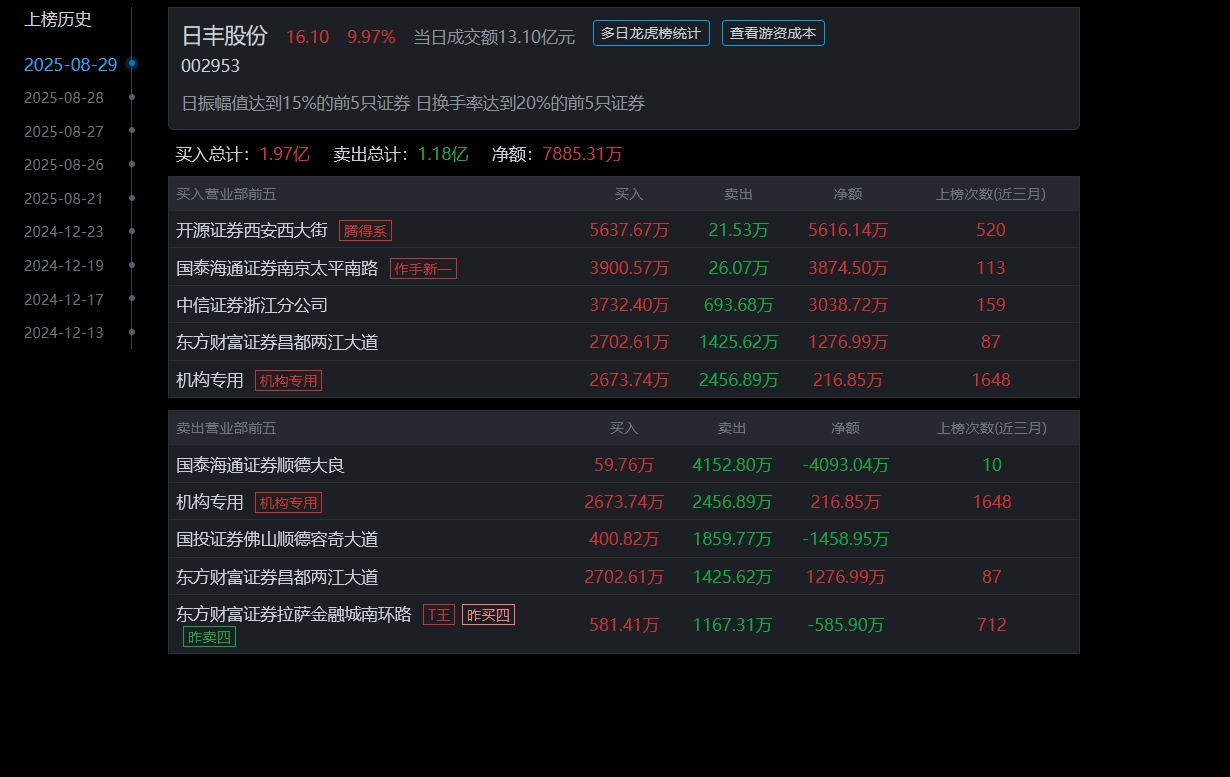Click the 上榜次数 value 10
The width and height of the screenshot is (1230, 777).
(x=992, y=465)
